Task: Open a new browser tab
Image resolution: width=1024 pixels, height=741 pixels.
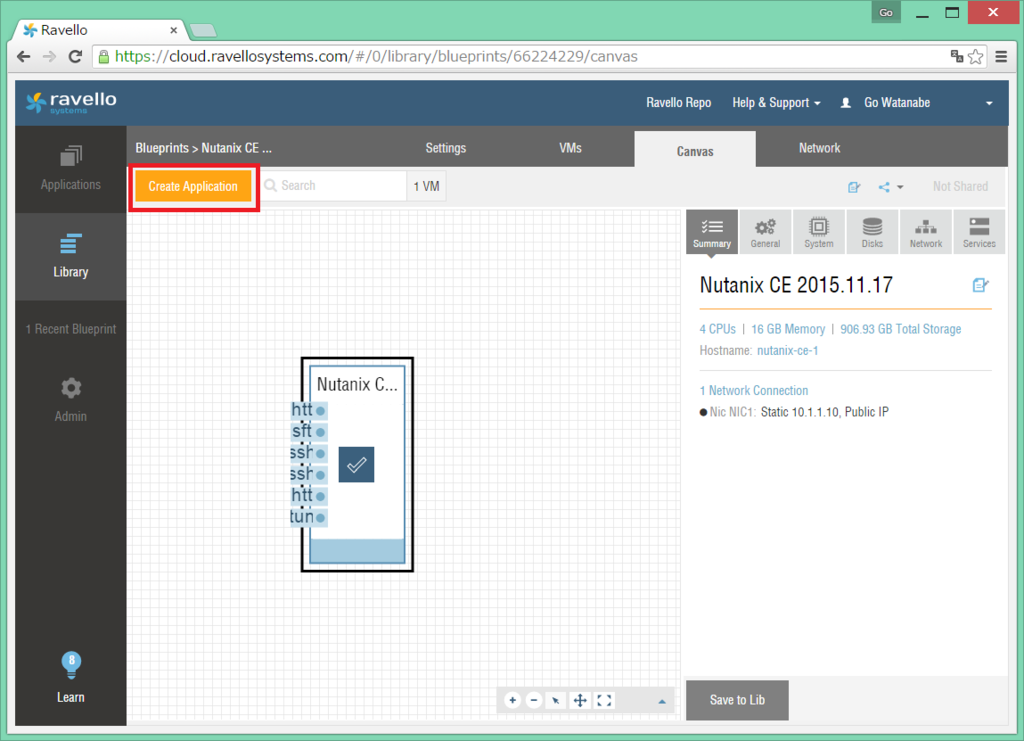Action: point(204,30)
